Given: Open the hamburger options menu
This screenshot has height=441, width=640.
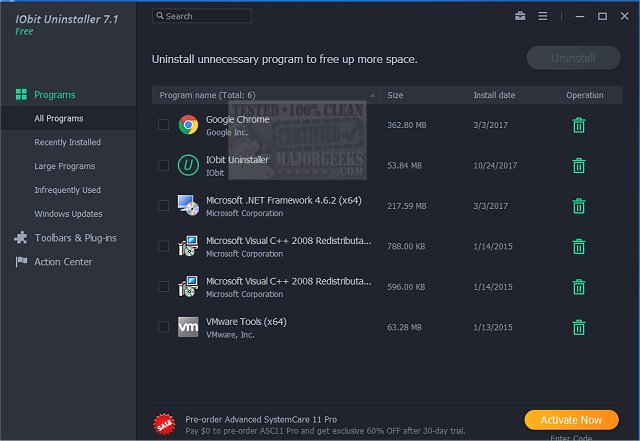Looking at the screenshot, I should (x=542, y=16).
